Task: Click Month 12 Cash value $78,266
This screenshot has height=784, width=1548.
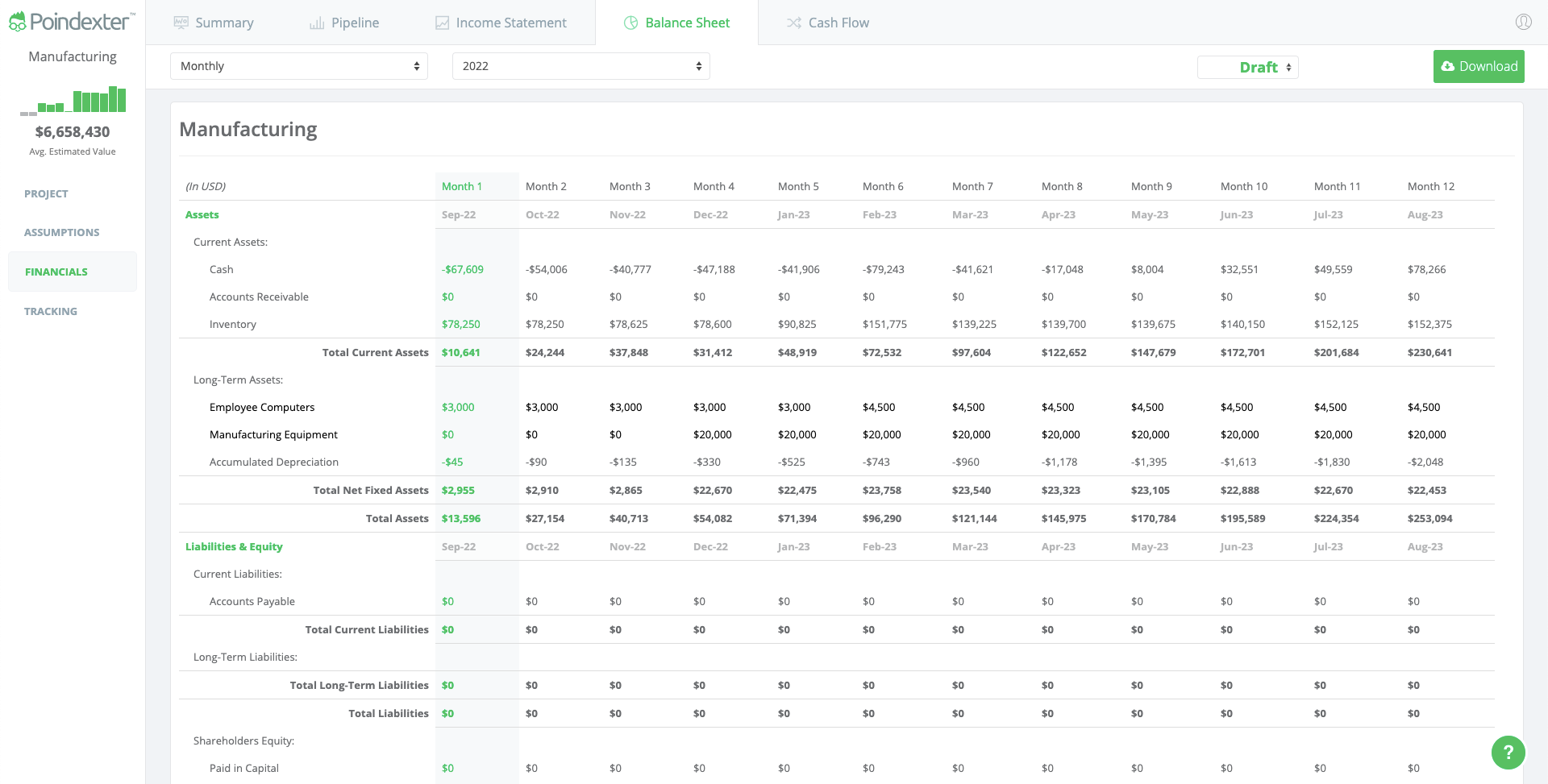Action: pyautogui.click(x=1427, y=269)
